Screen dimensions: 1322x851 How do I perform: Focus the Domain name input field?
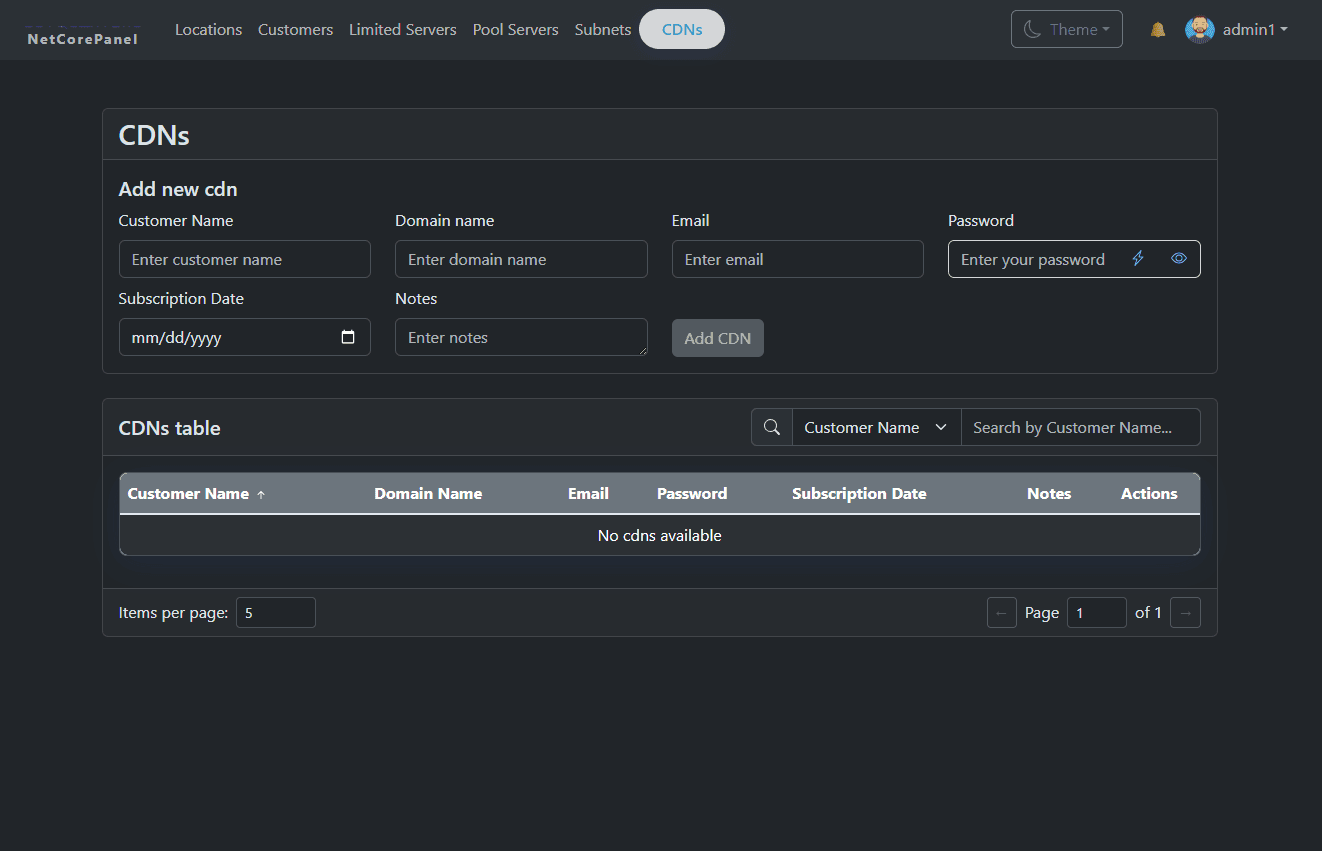coord(521,259)
